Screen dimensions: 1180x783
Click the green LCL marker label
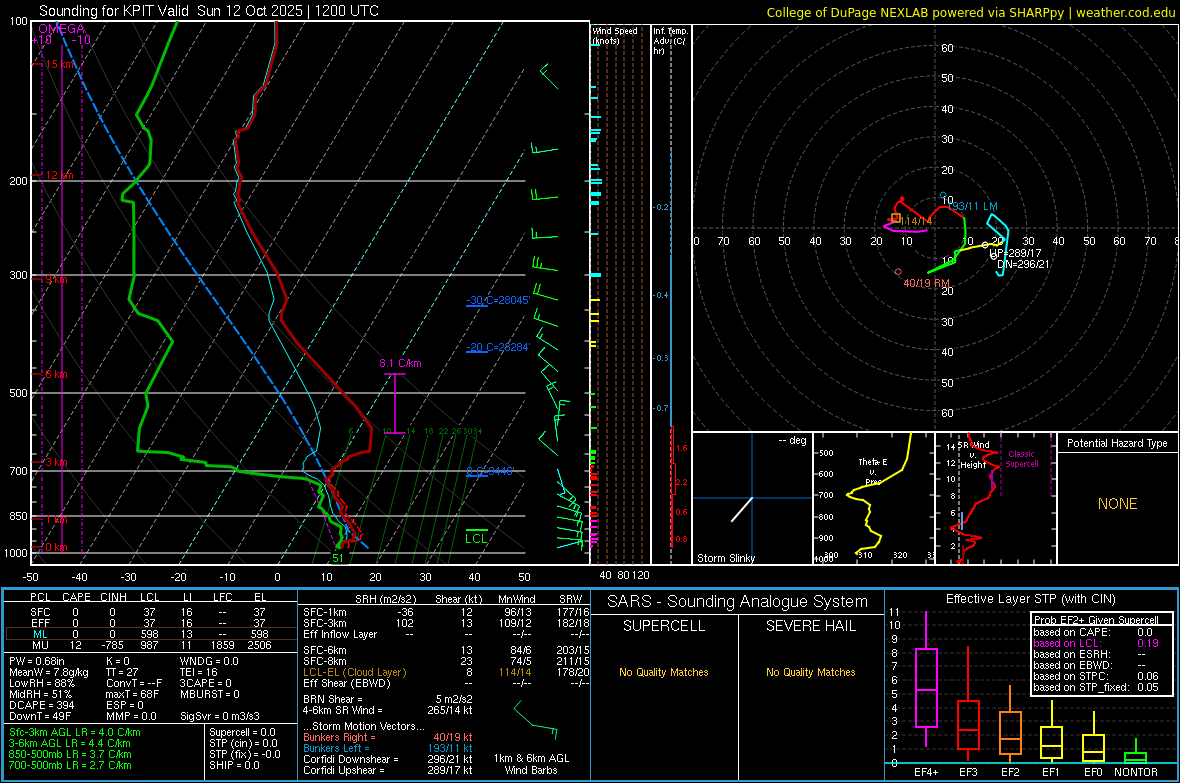coord(476,538)
